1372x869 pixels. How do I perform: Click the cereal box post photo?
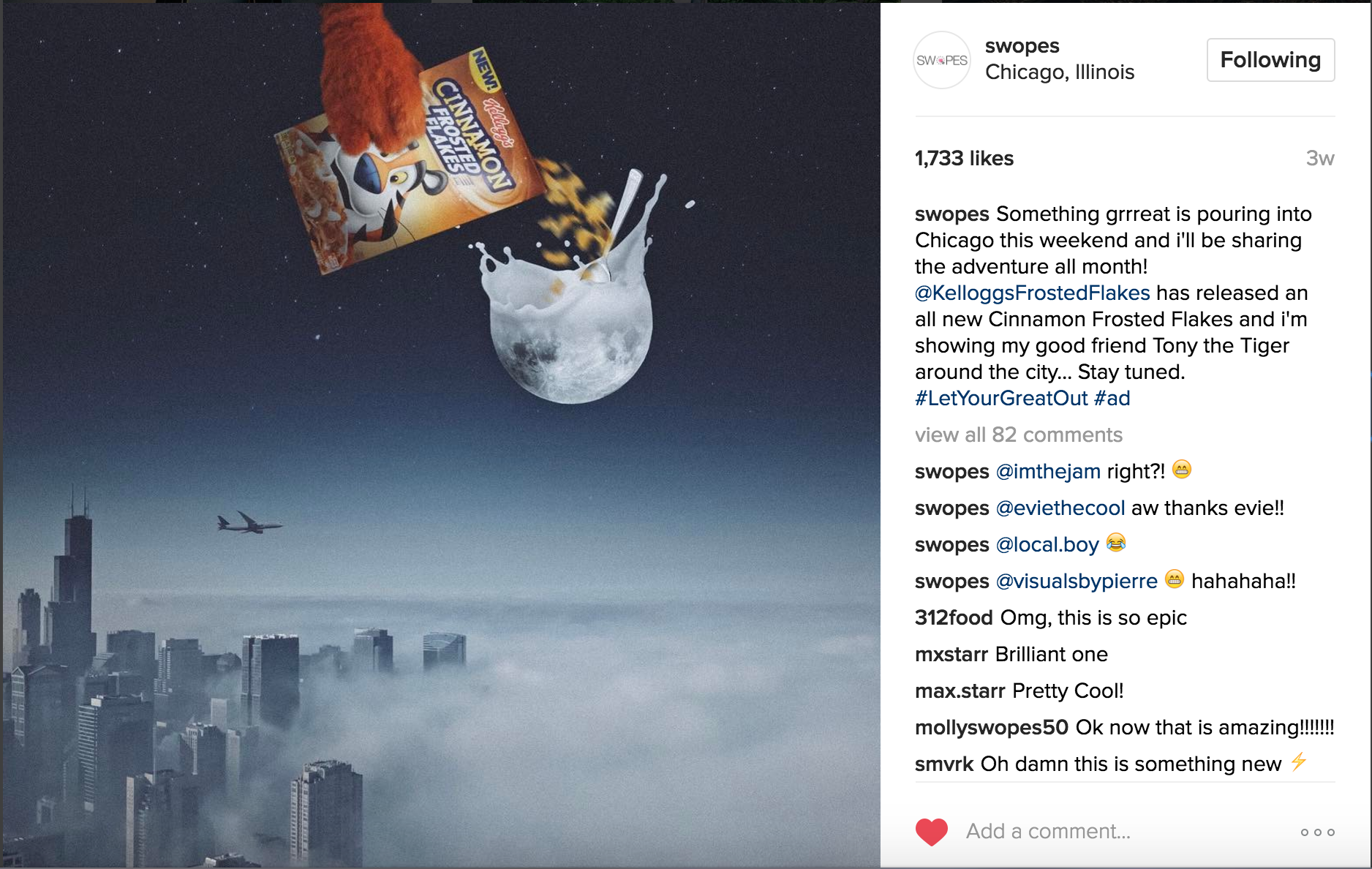point(442,435)
